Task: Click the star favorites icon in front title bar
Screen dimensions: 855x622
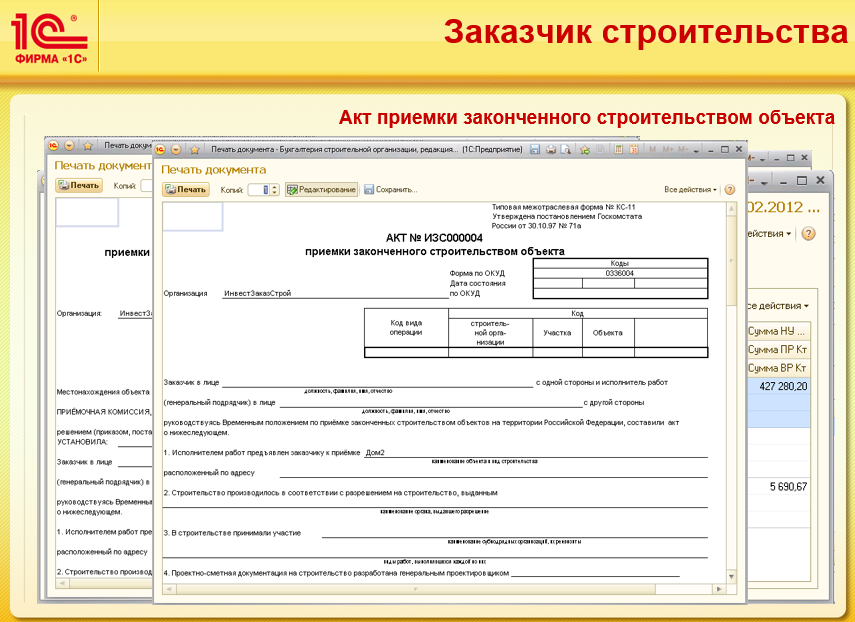Action: (x=195, y=149)
